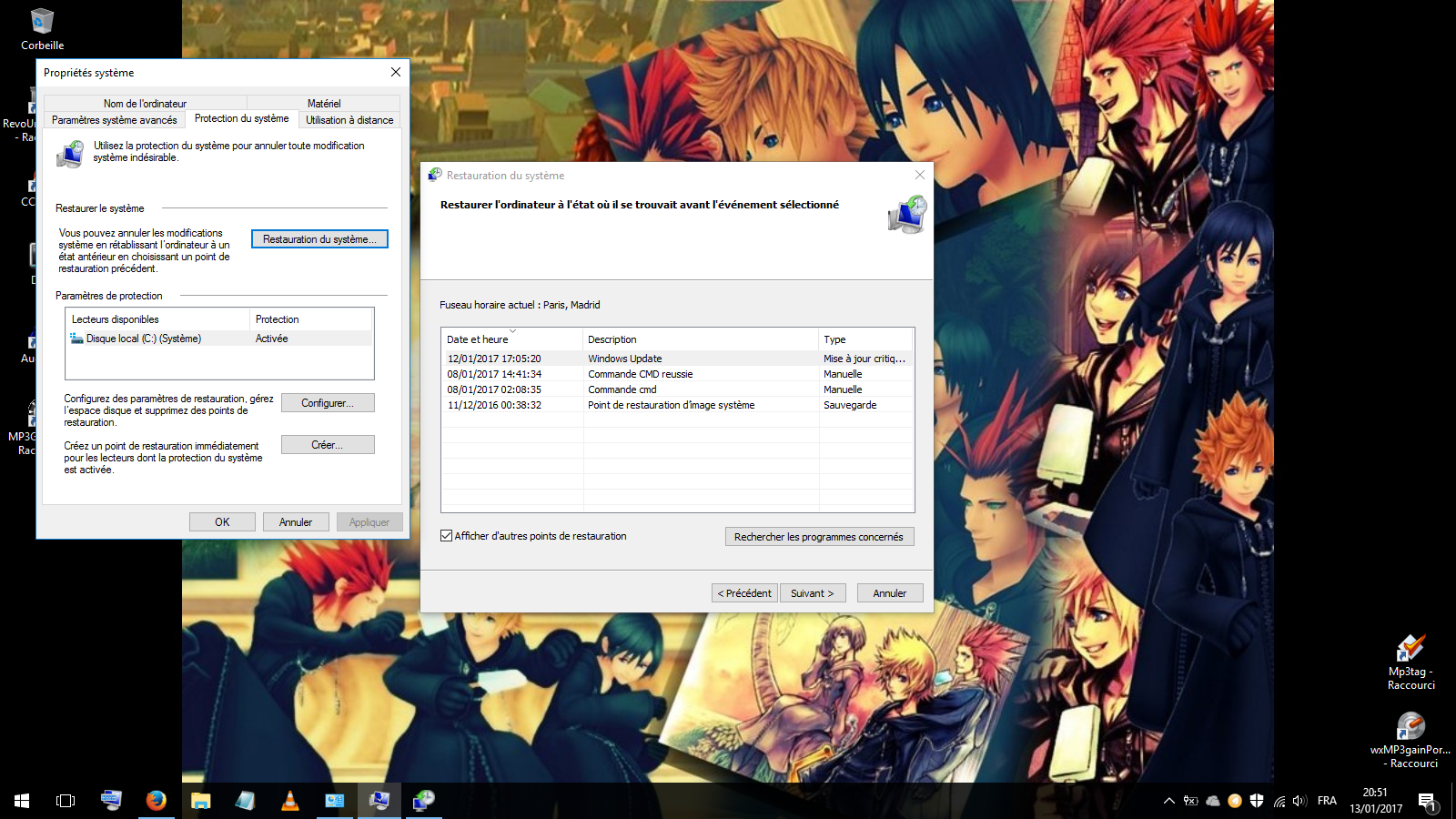Click the orange leaf tray icon

tap(1235, 801)
